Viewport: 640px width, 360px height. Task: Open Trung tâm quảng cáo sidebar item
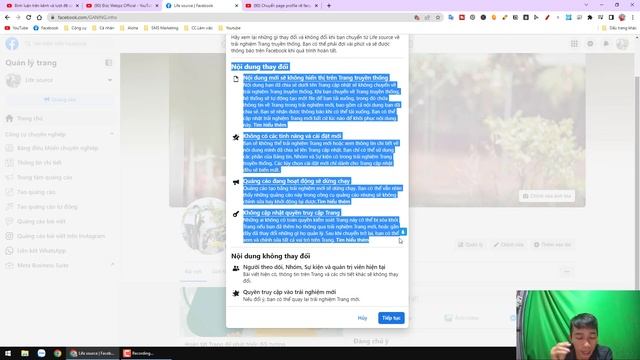coord(44,177)
